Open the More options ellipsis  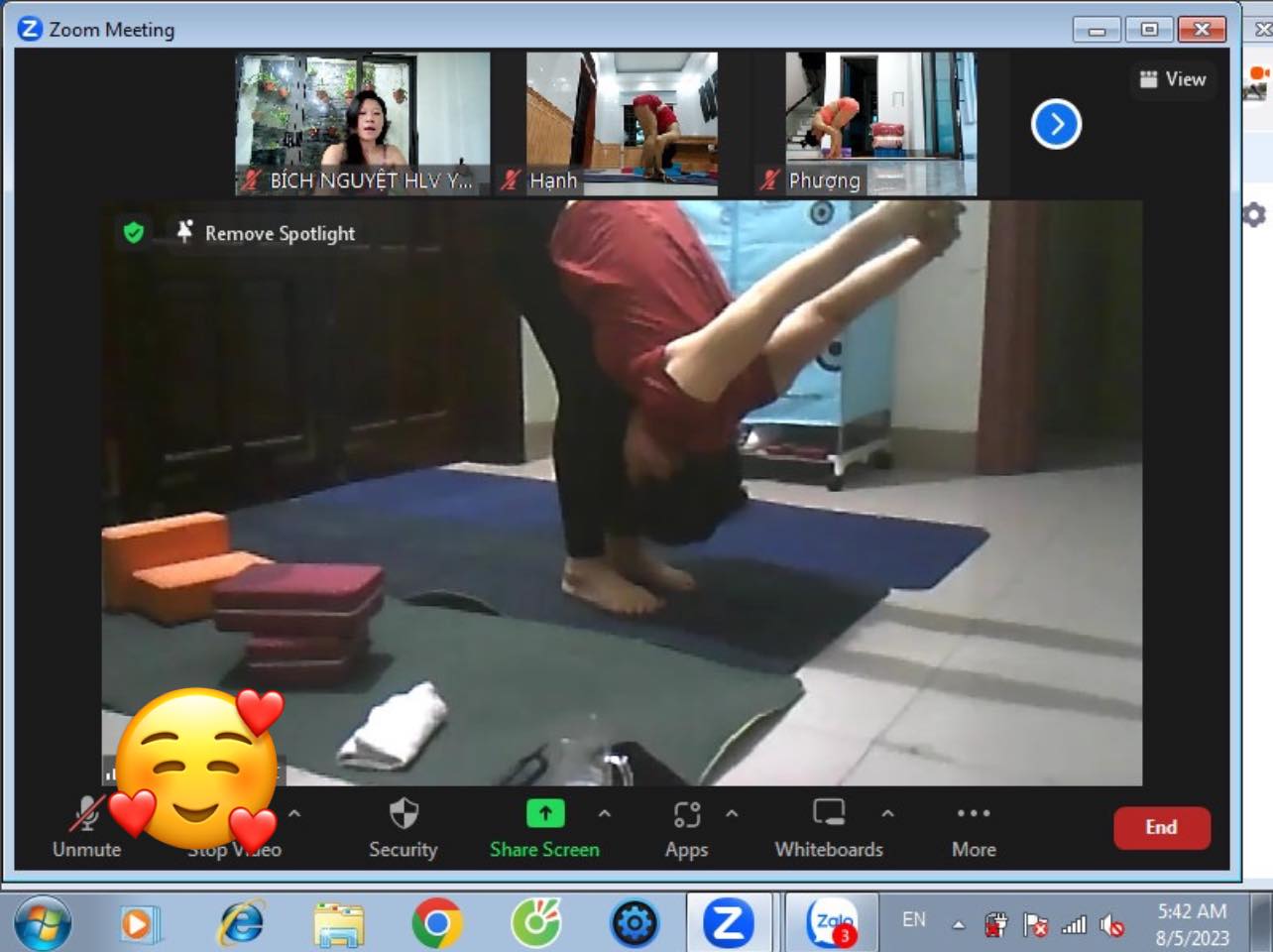pos(973,815)
